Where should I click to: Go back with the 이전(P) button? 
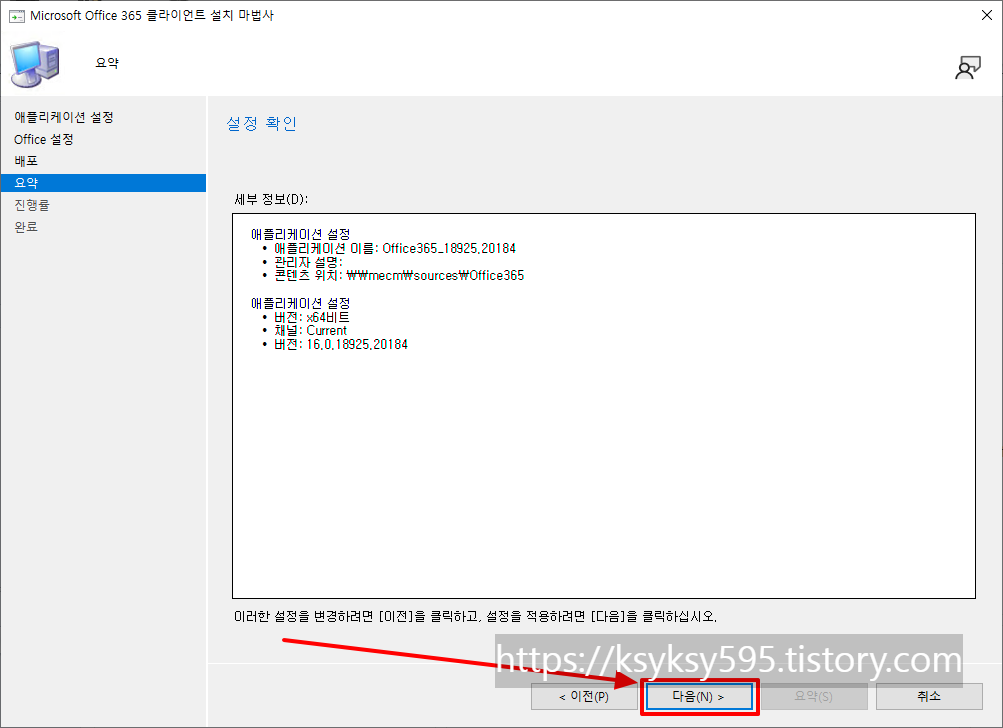584,697
